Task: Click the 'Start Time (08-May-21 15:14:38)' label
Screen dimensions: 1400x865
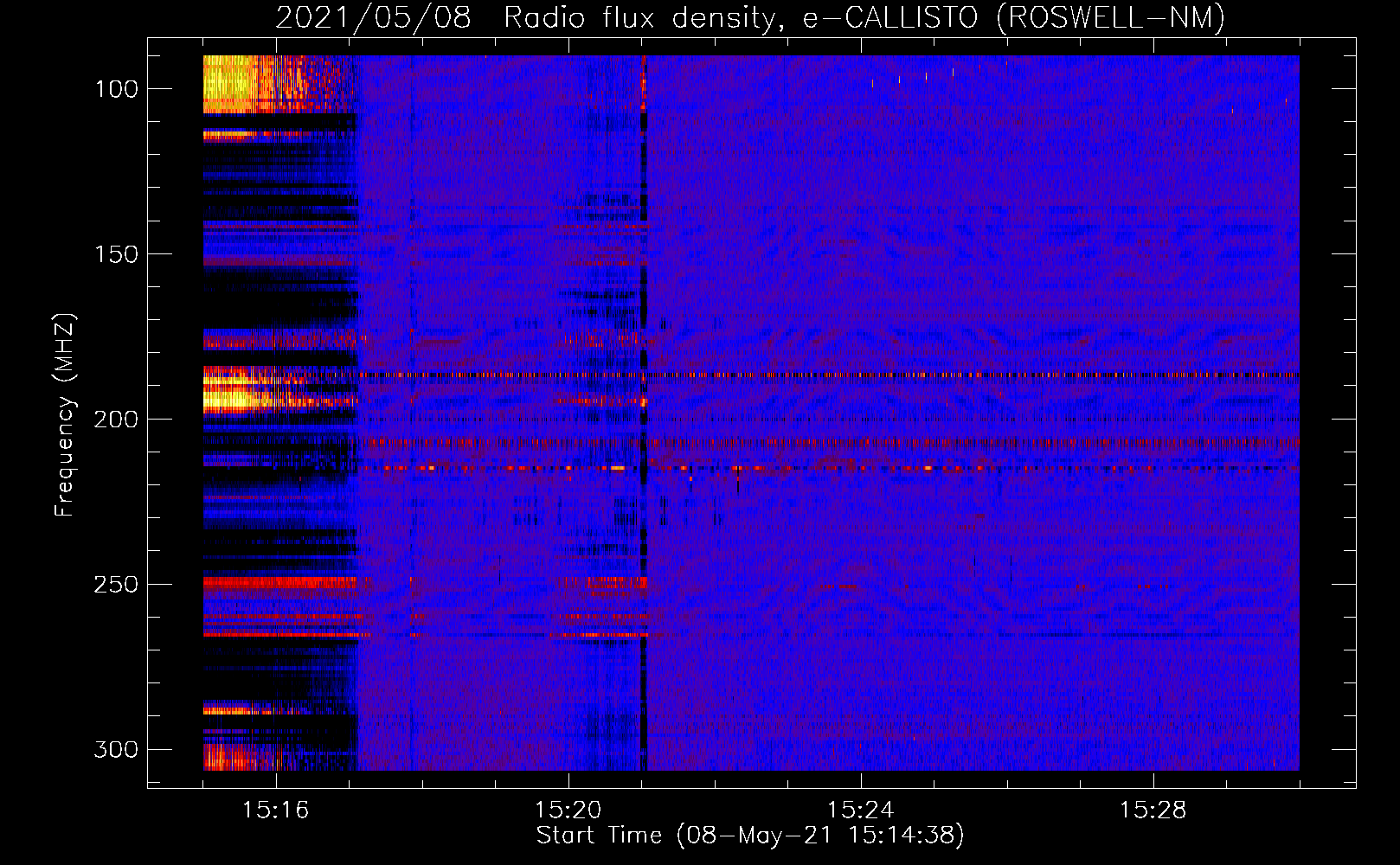Action: [x=750, y=836]
